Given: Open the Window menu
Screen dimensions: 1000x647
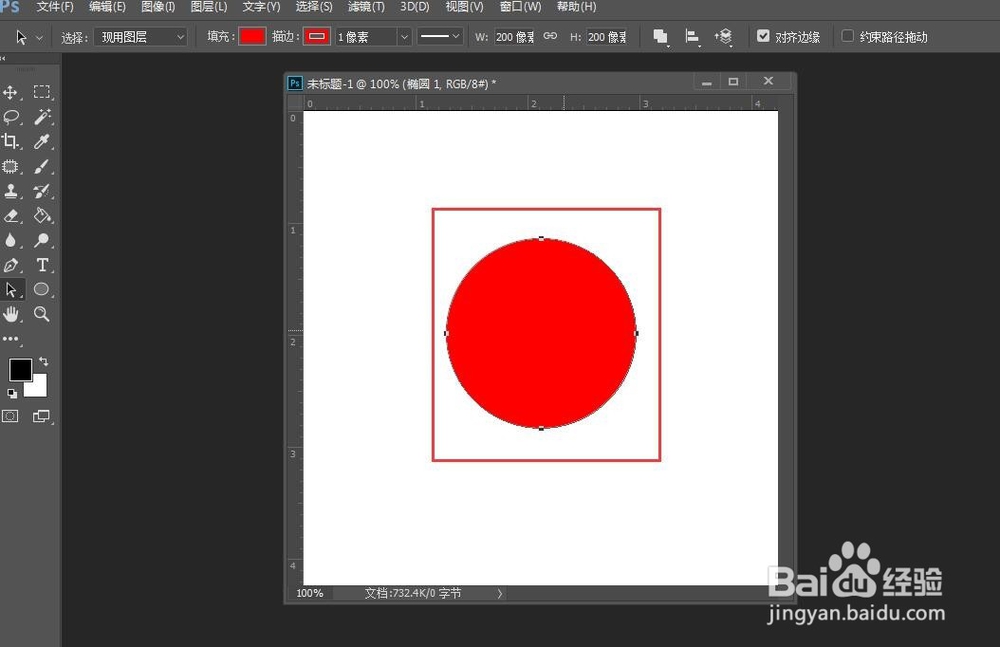Looking at the screenshot, I should click(x=520, y=7).
